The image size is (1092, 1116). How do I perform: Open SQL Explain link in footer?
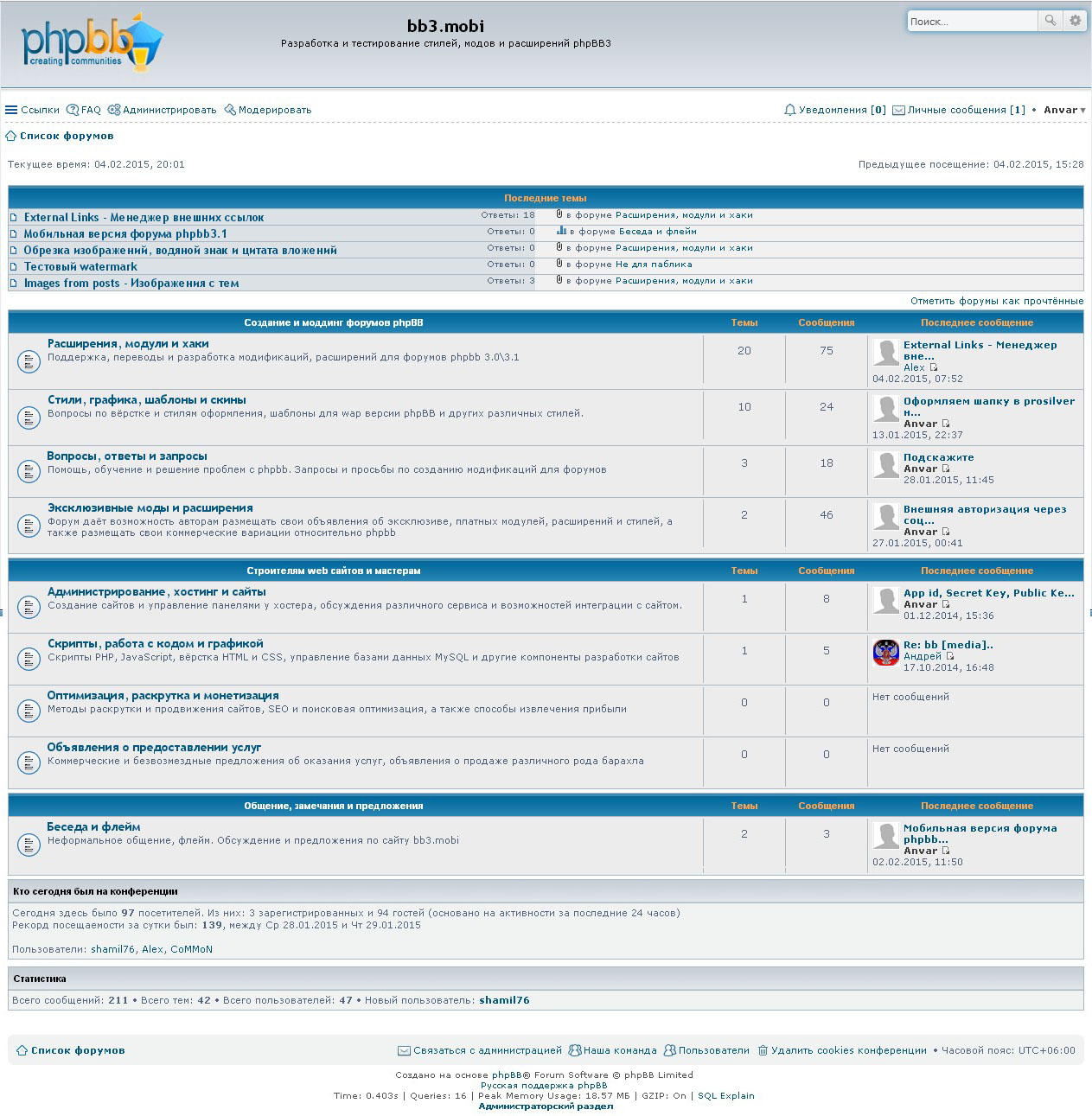(x=725, y=1095)
